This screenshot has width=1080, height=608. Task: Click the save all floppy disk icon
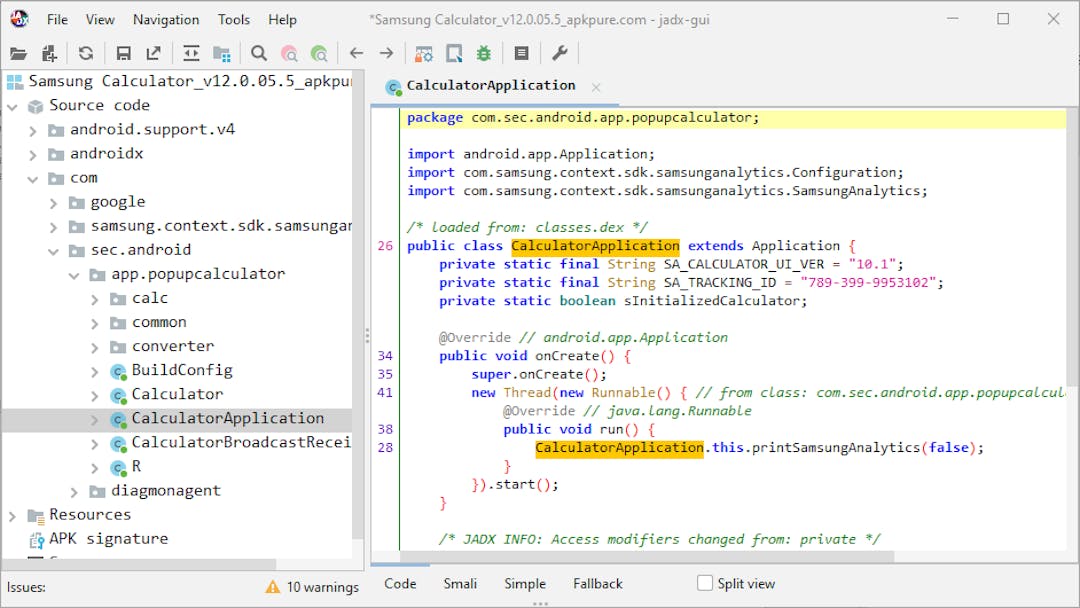click(x=123, y=54)
